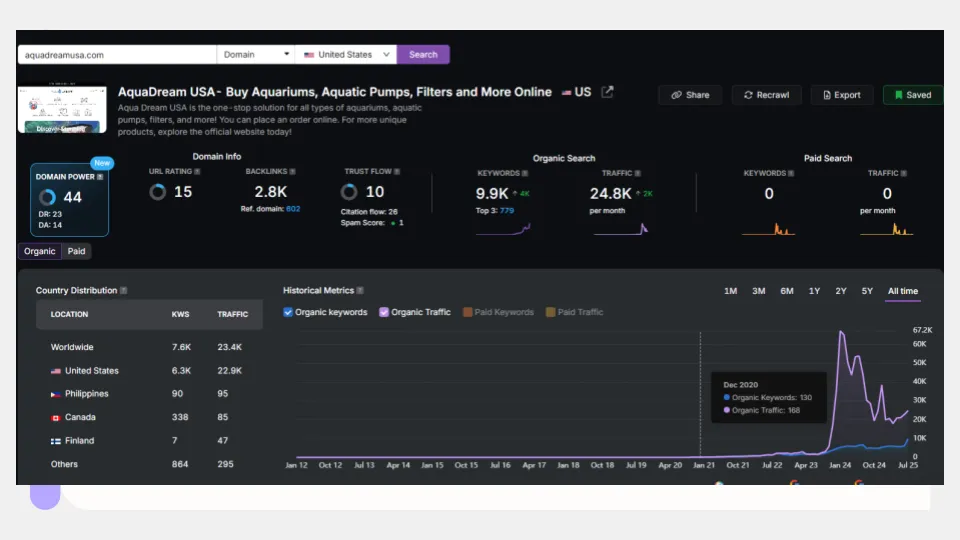960x540 pixels.
Task: Click the Domain Power ring gauge
Action: click(x=47, y=197)
